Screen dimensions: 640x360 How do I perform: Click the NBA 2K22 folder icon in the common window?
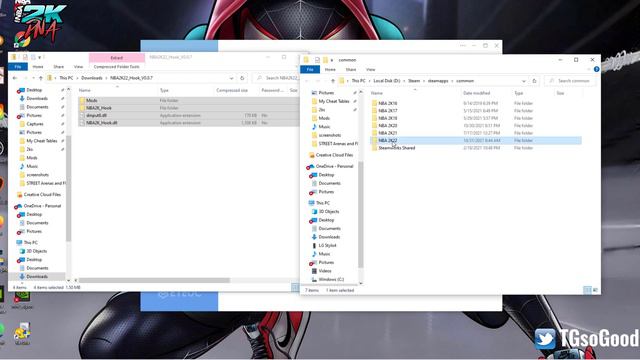374,140
